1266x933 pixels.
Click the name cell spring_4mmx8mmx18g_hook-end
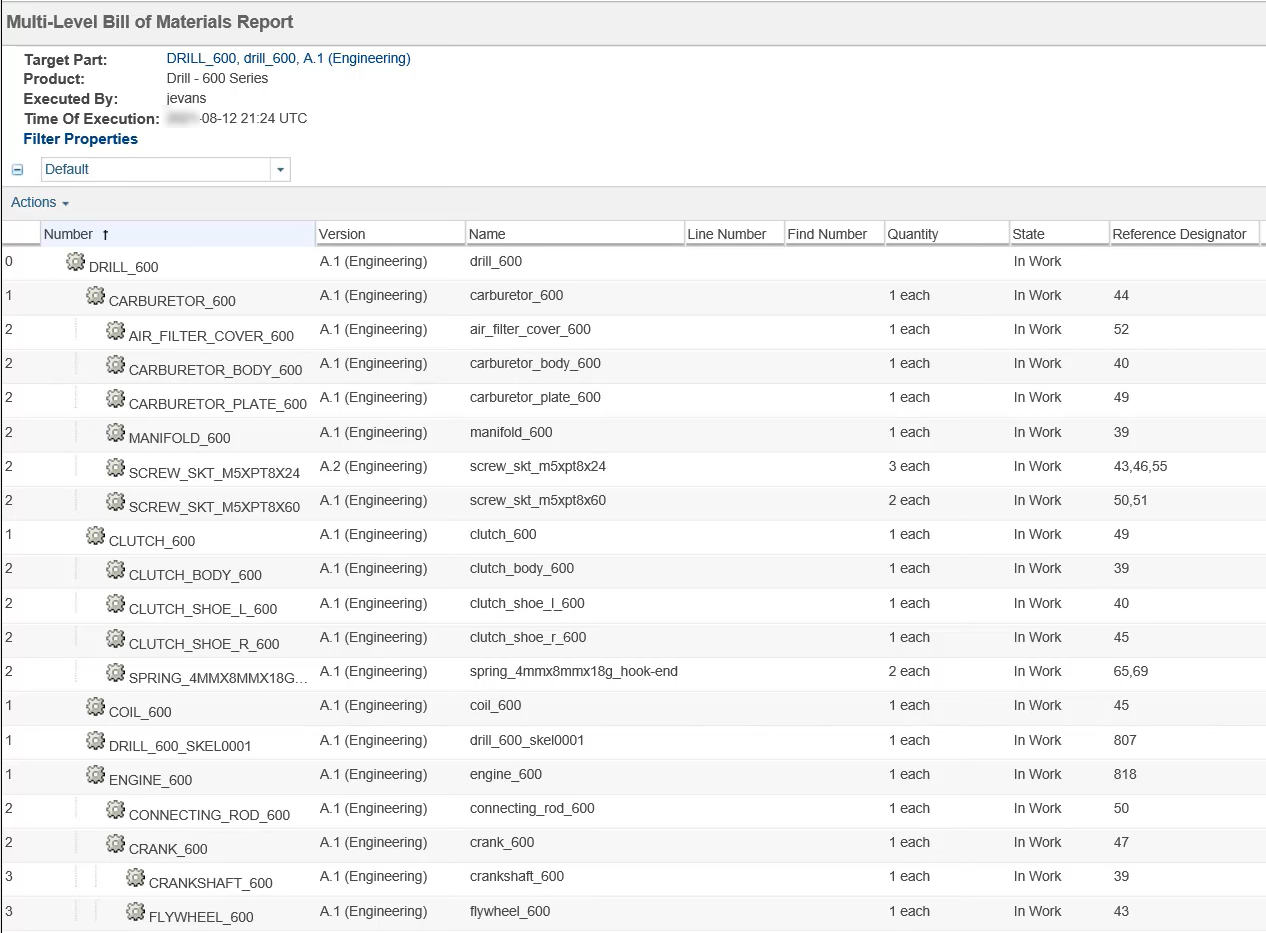coord(574,671)
